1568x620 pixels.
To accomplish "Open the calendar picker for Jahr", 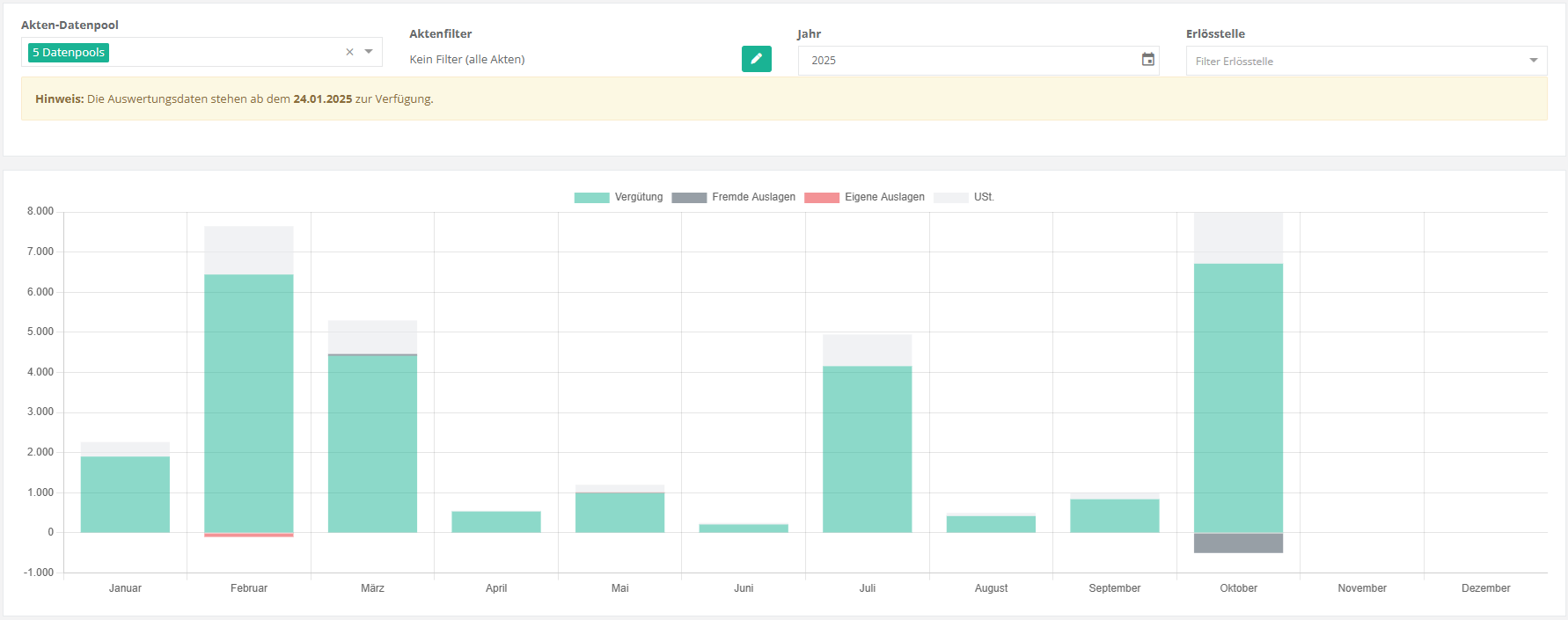I will tap(1147, 60).
